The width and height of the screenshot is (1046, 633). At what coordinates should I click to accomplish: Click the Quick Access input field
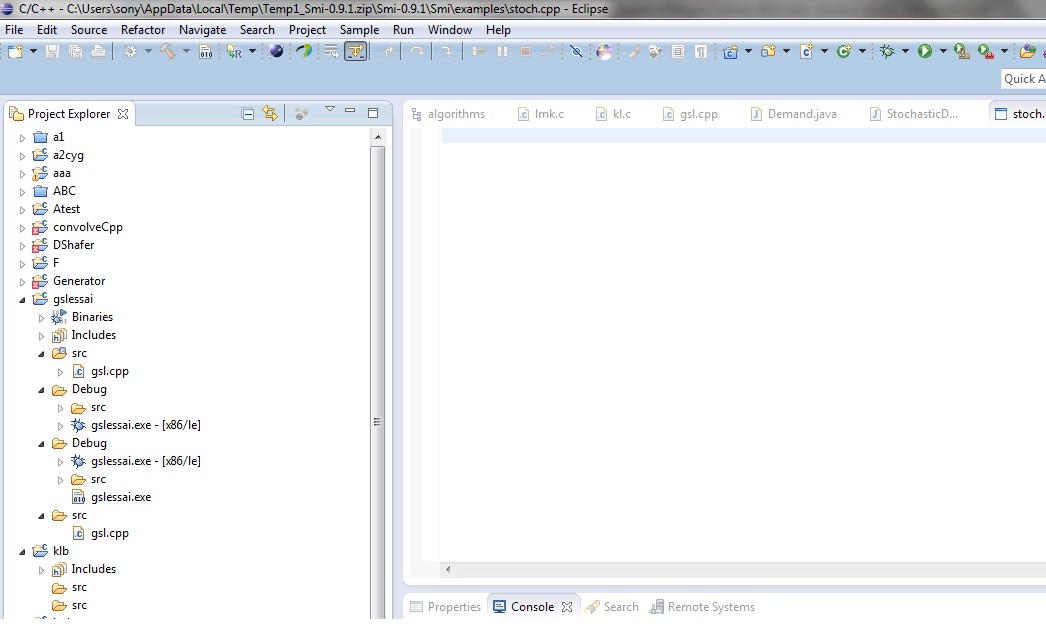click(1024, 79)
